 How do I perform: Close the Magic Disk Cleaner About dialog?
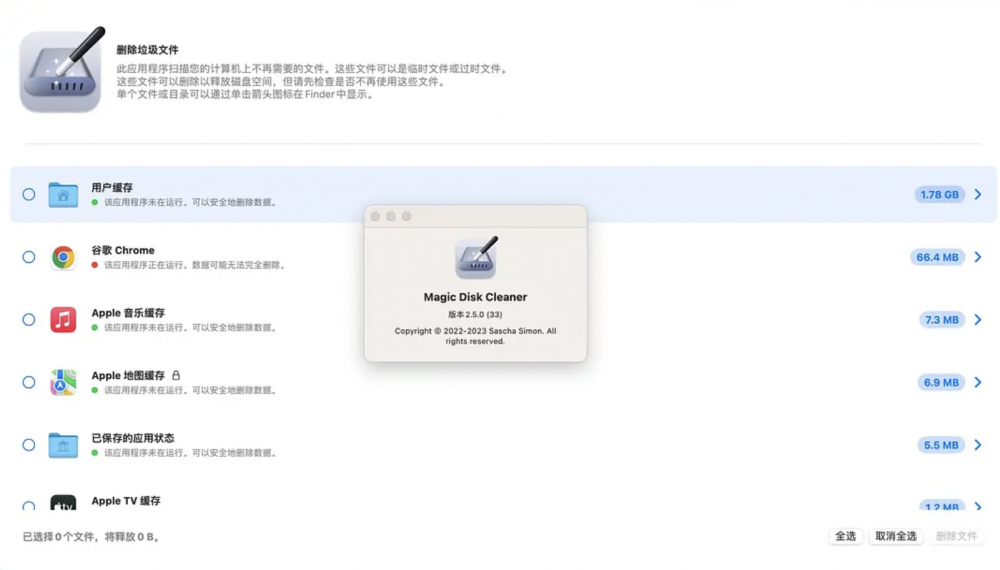375,216
